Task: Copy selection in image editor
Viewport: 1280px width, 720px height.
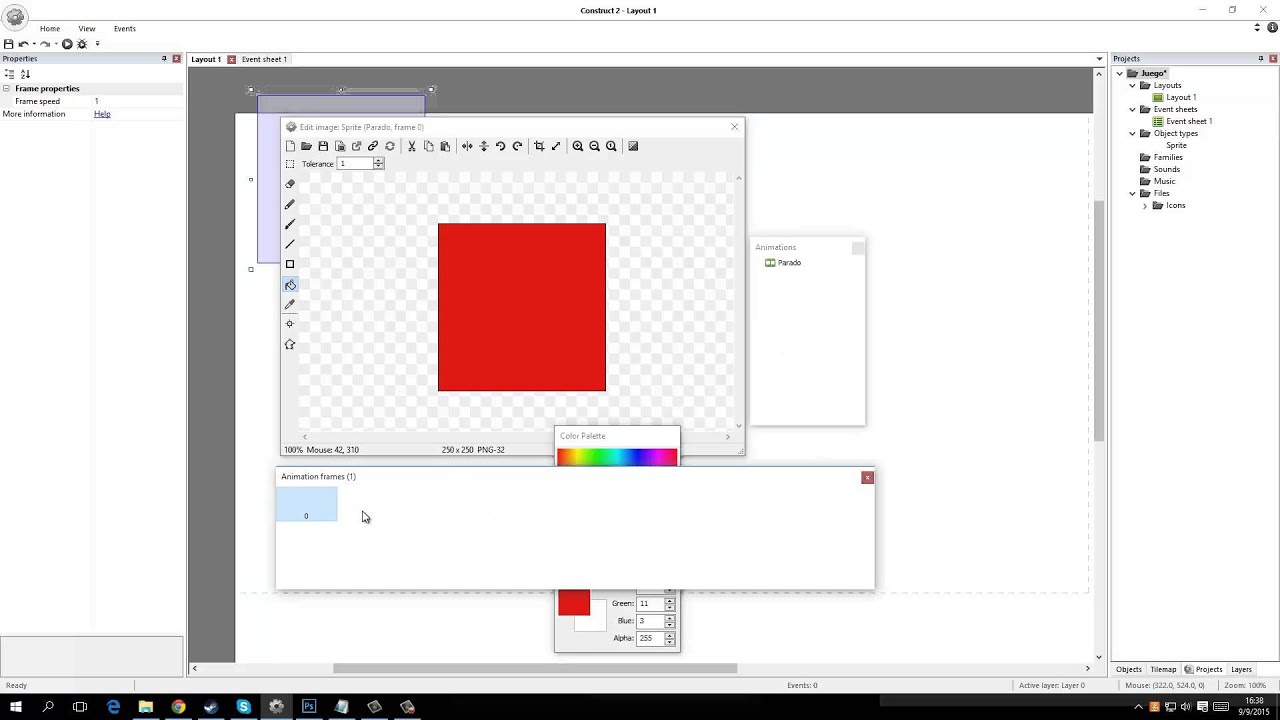Action: 428,146
